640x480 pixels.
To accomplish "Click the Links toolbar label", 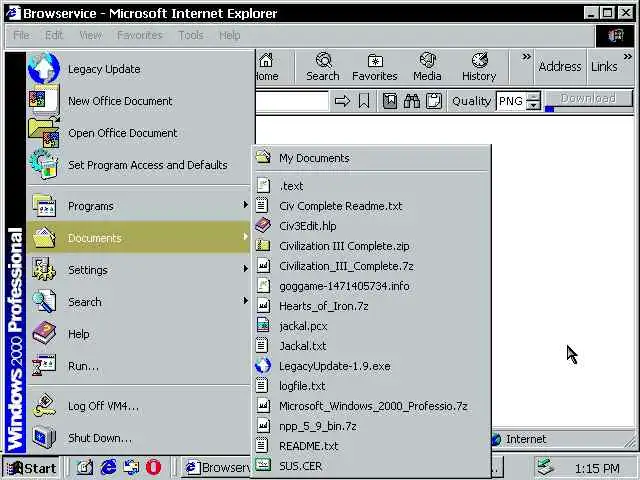I will tap(604, 67).
